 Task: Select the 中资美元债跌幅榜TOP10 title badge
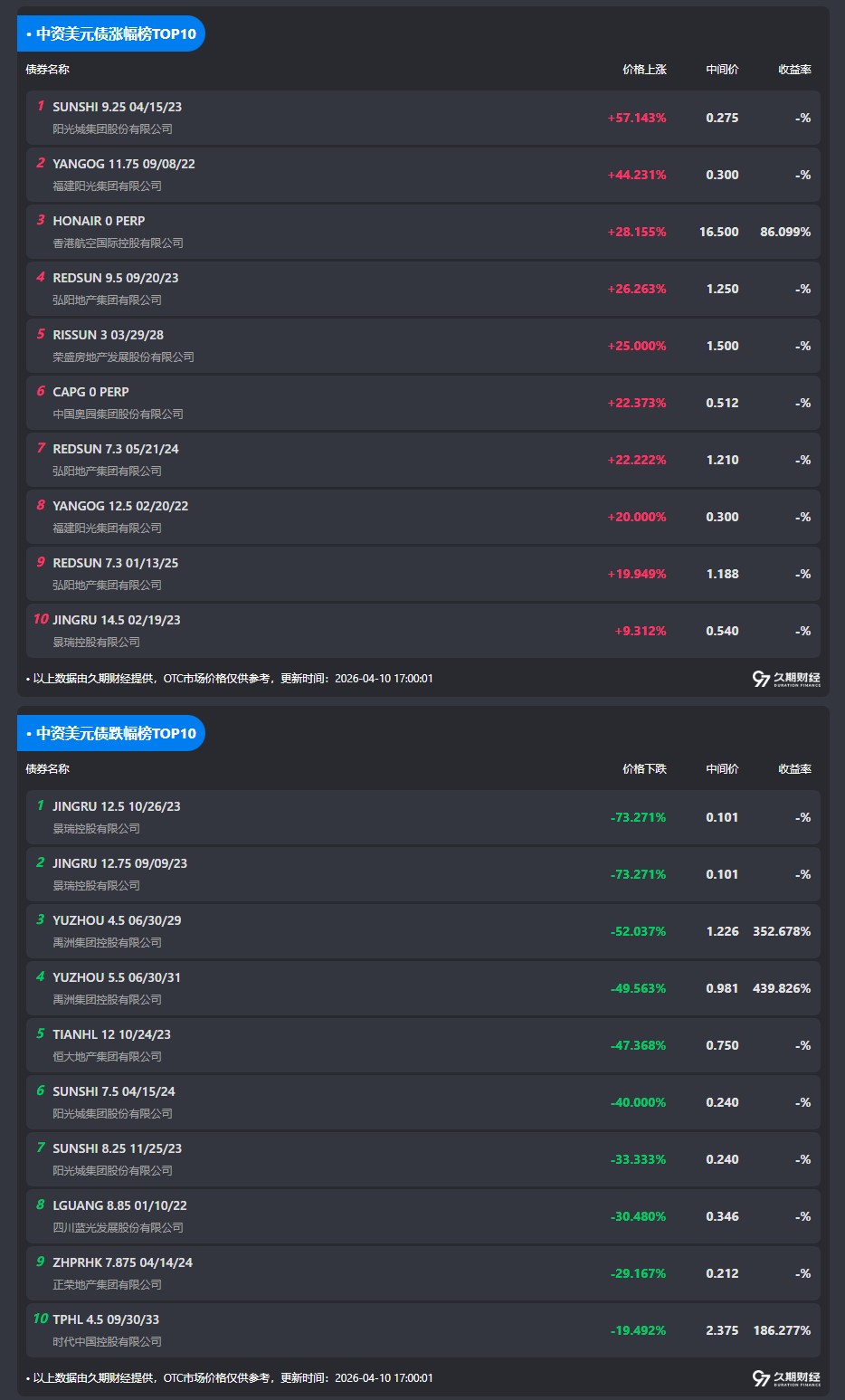[111, 734]
